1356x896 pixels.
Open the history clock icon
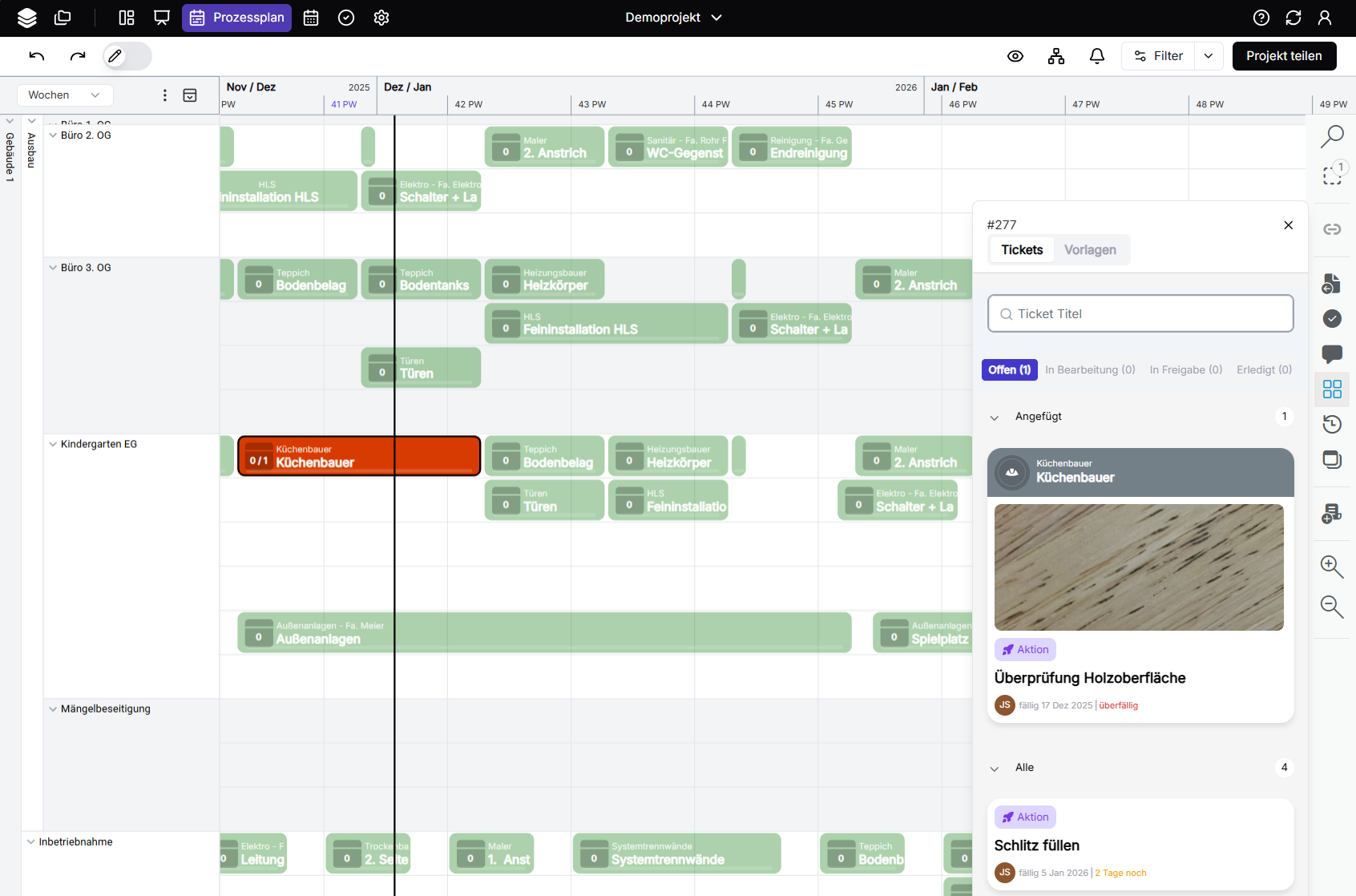click(x=1331, y=424)
